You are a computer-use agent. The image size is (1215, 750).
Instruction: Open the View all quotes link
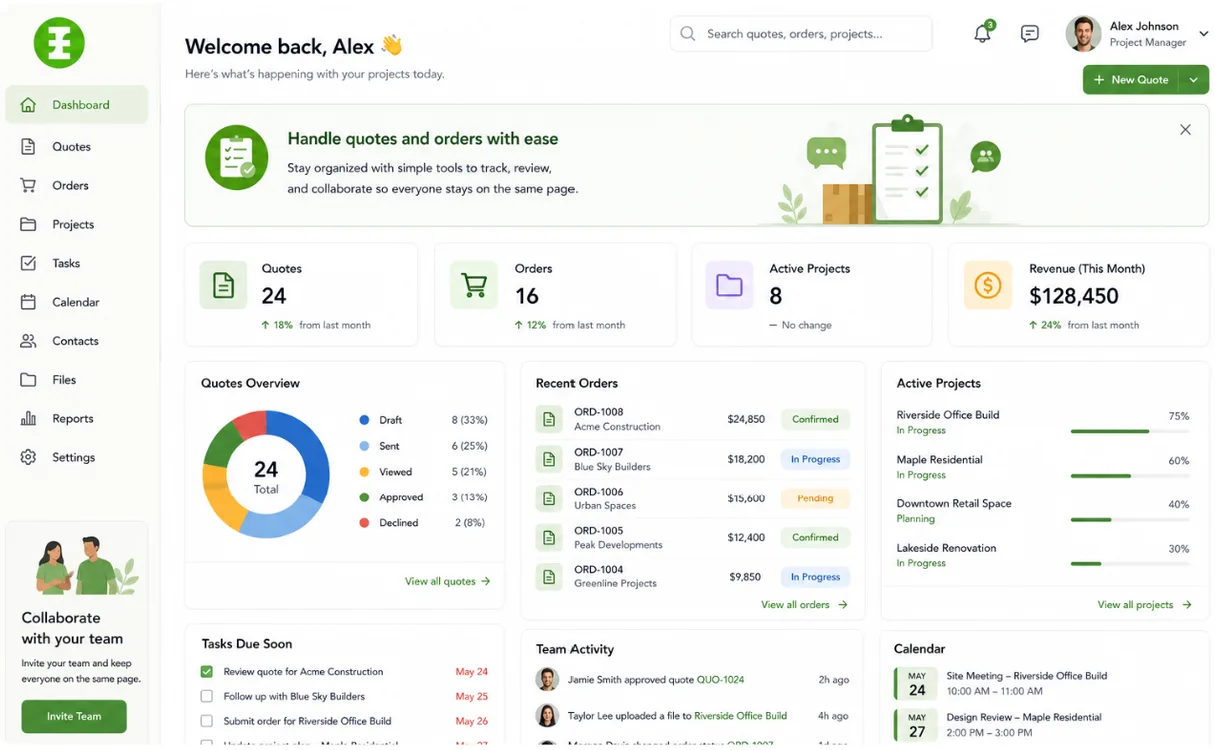[x=447, y=581]
